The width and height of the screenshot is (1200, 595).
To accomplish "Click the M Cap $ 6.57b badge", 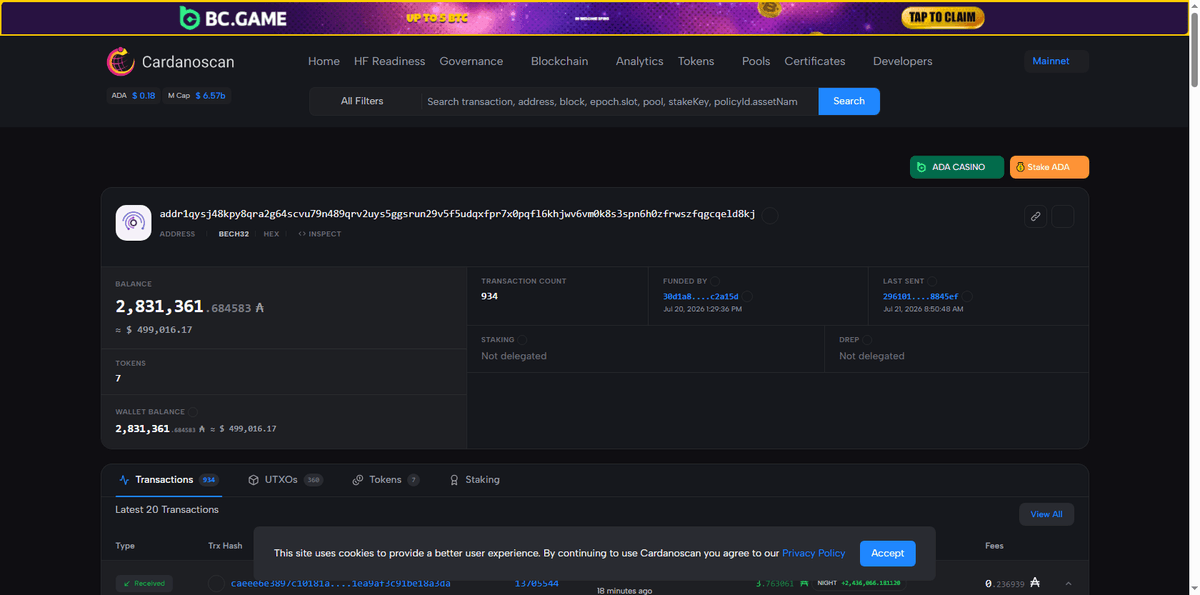I will pyautogui.click(x=197, y=96).
